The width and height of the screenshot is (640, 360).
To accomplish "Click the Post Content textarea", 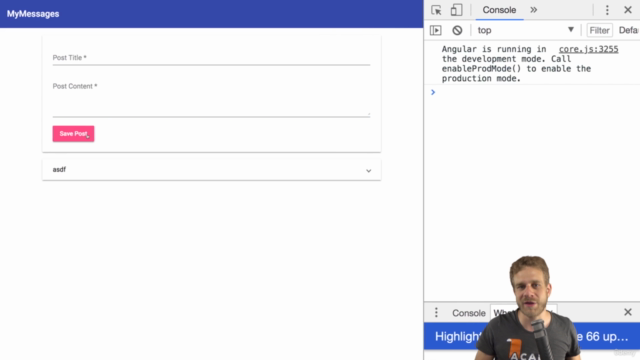I will [211, 99].
